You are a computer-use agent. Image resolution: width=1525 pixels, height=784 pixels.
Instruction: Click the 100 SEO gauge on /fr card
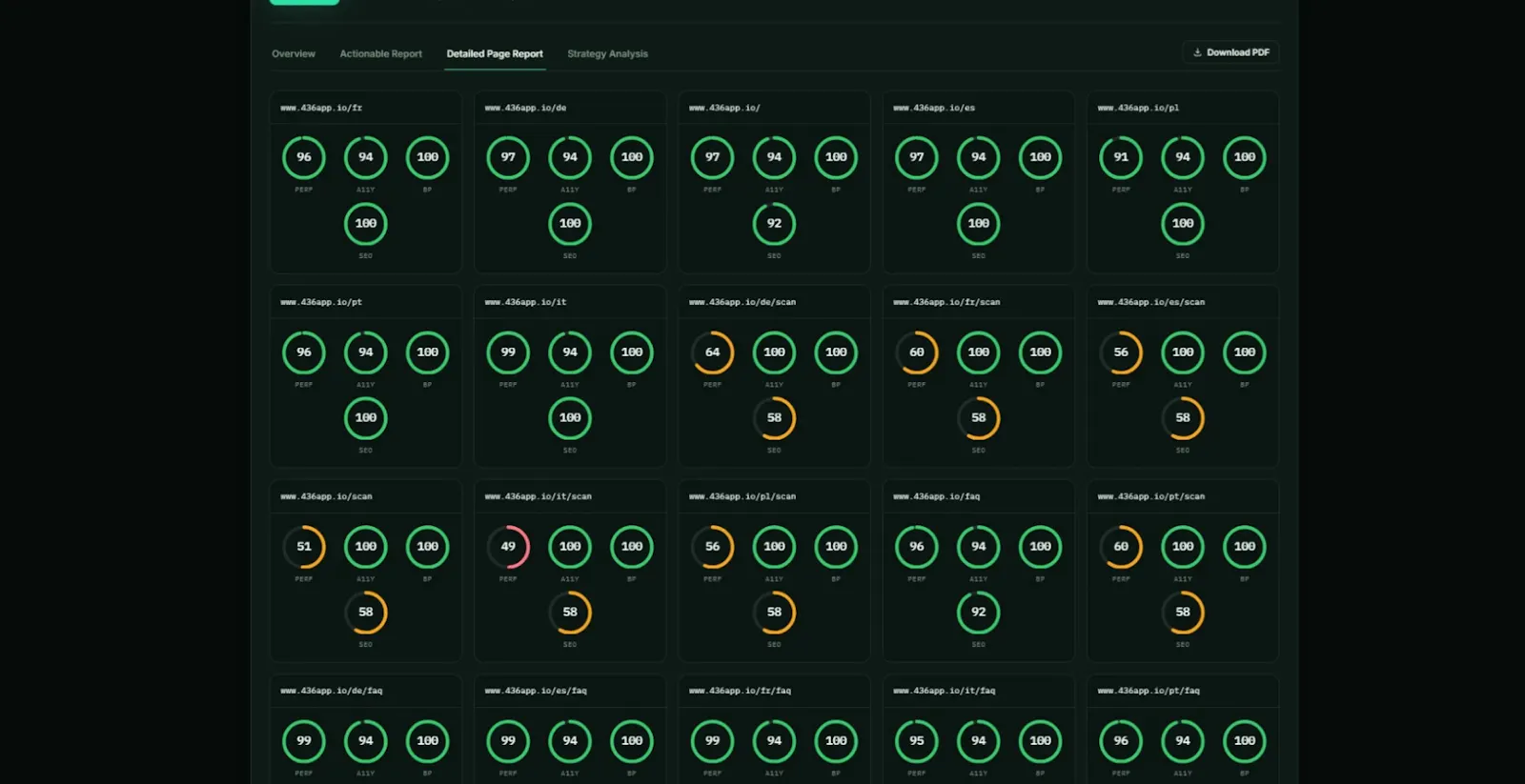click(x=366, y=224)
